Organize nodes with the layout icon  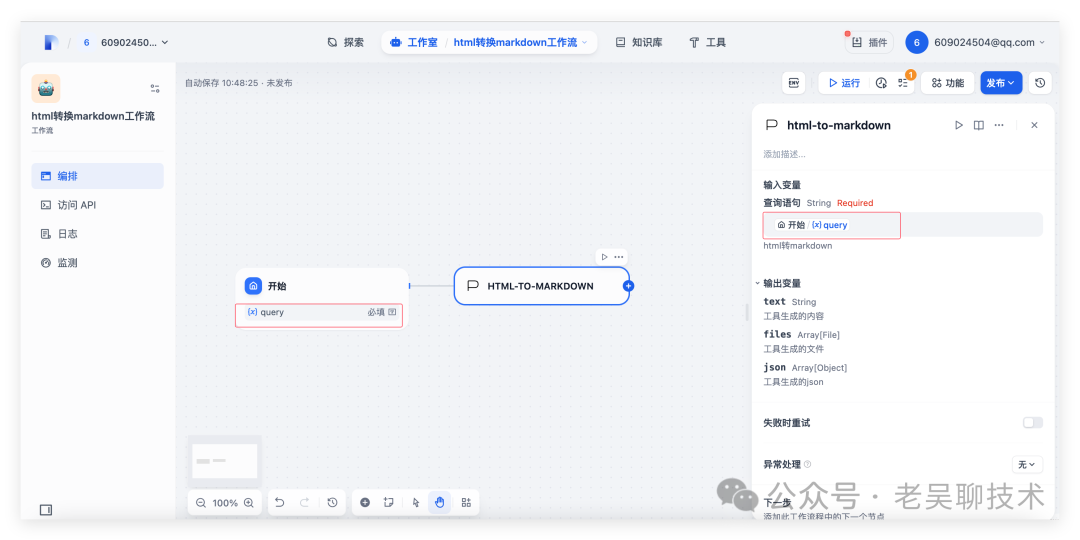(466, 503)
